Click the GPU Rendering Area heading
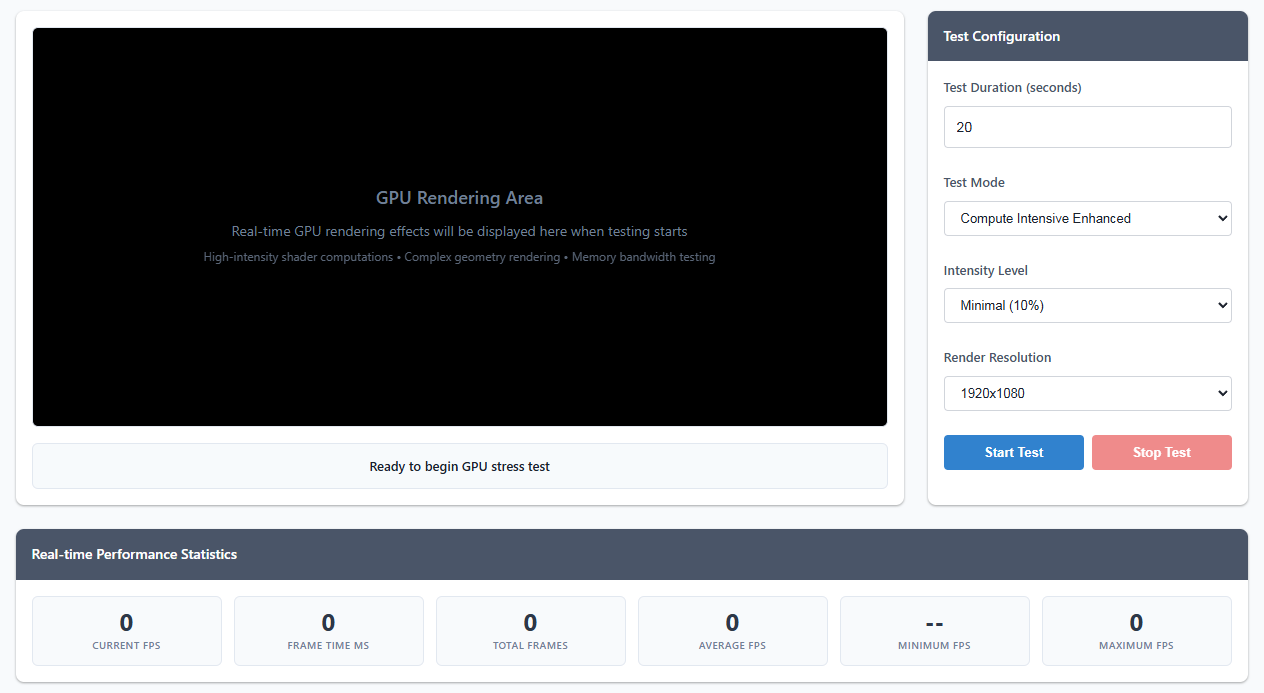 point(459,198)
